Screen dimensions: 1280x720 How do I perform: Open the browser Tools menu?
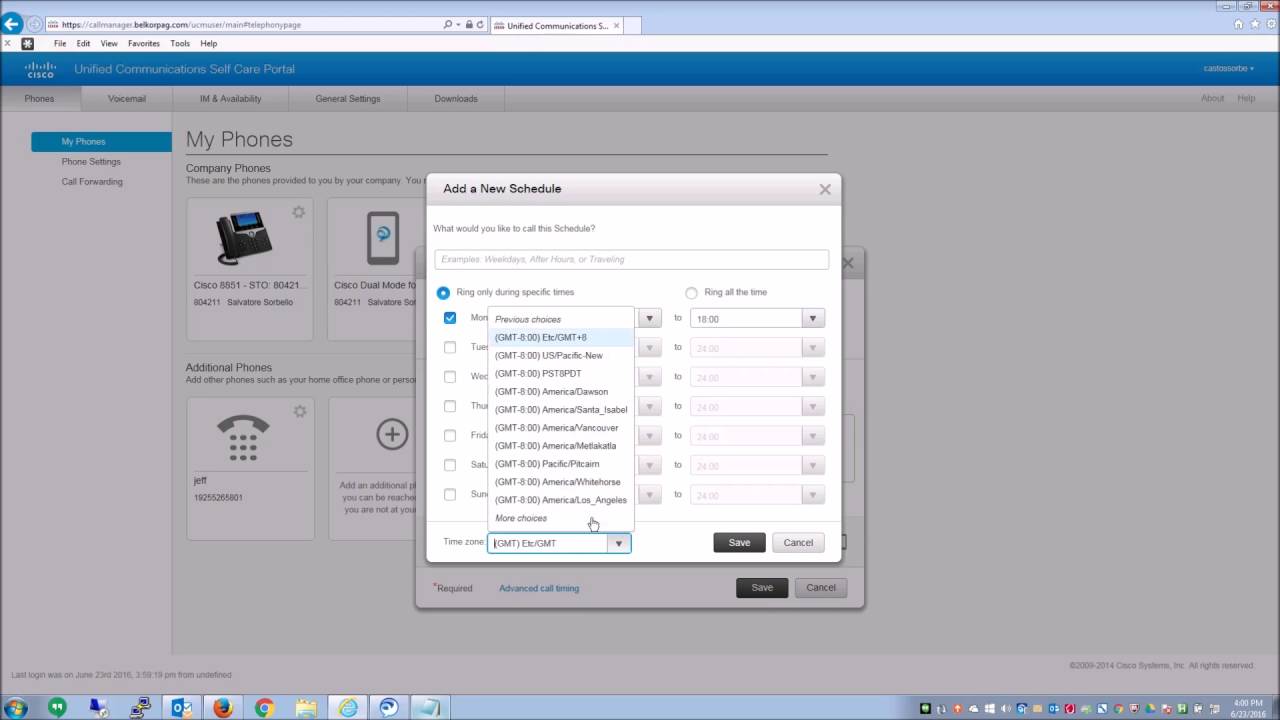pos(180,44)
